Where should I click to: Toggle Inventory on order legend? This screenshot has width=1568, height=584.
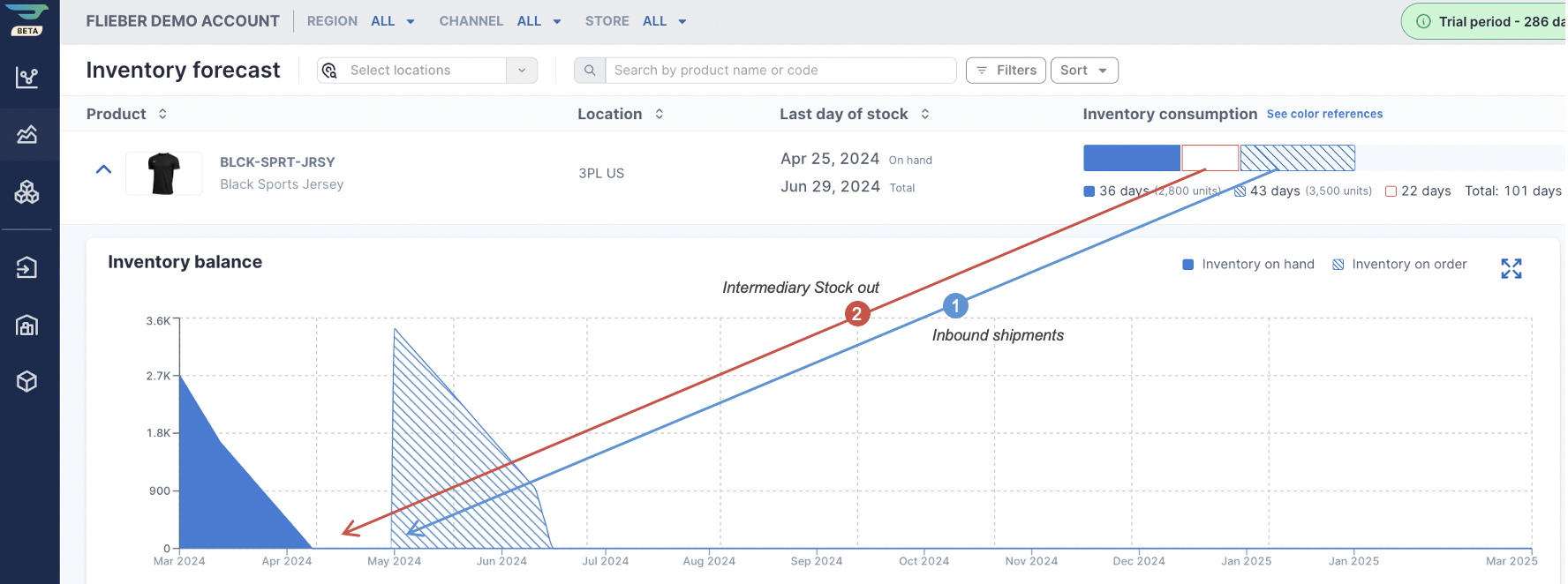pos(1399,265)
